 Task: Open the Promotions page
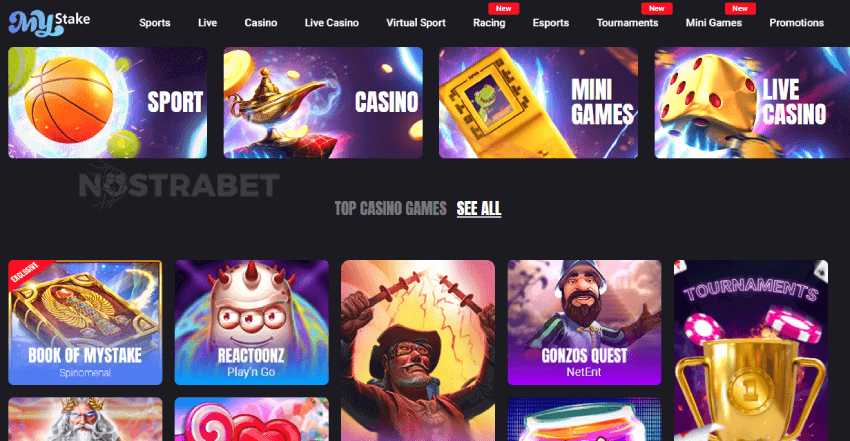(x=796, y=23)
